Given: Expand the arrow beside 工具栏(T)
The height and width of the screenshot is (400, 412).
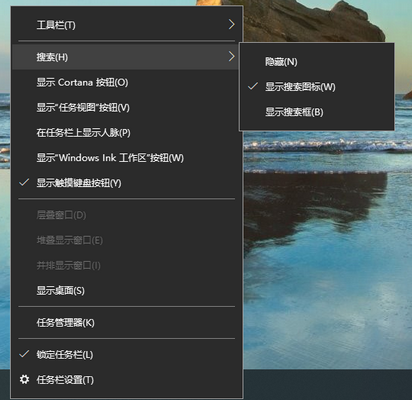Looking at the screenshot, I should click(231, 24).
